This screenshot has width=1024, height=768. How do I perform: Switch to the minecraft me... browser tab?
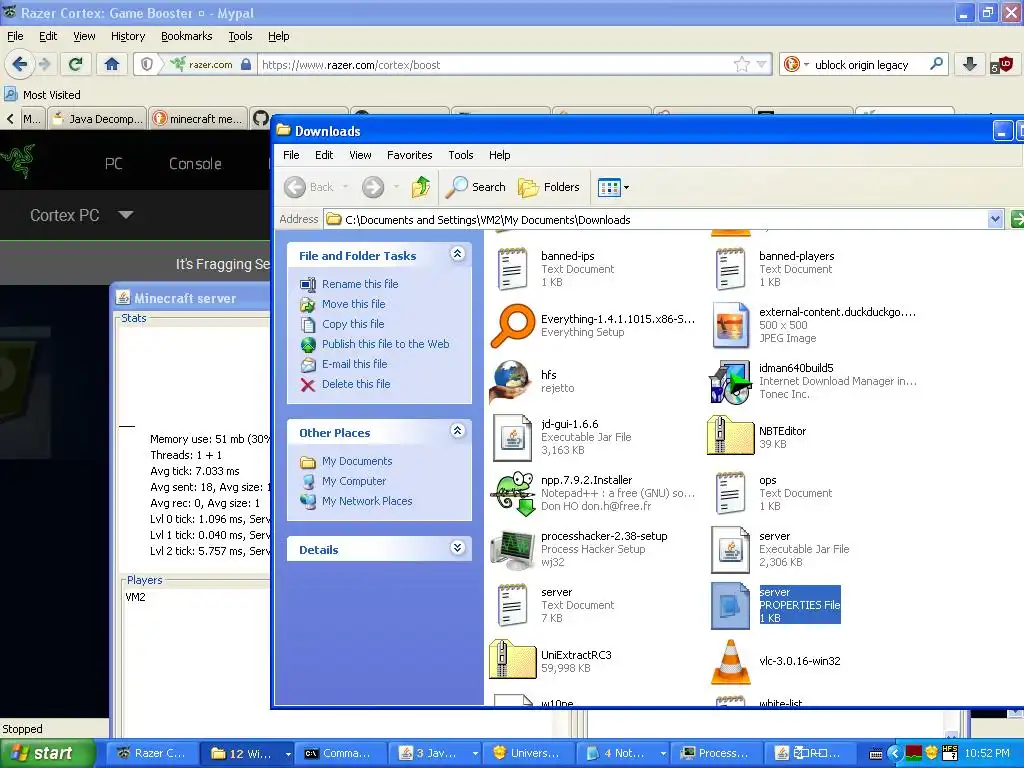pos(198,119)
